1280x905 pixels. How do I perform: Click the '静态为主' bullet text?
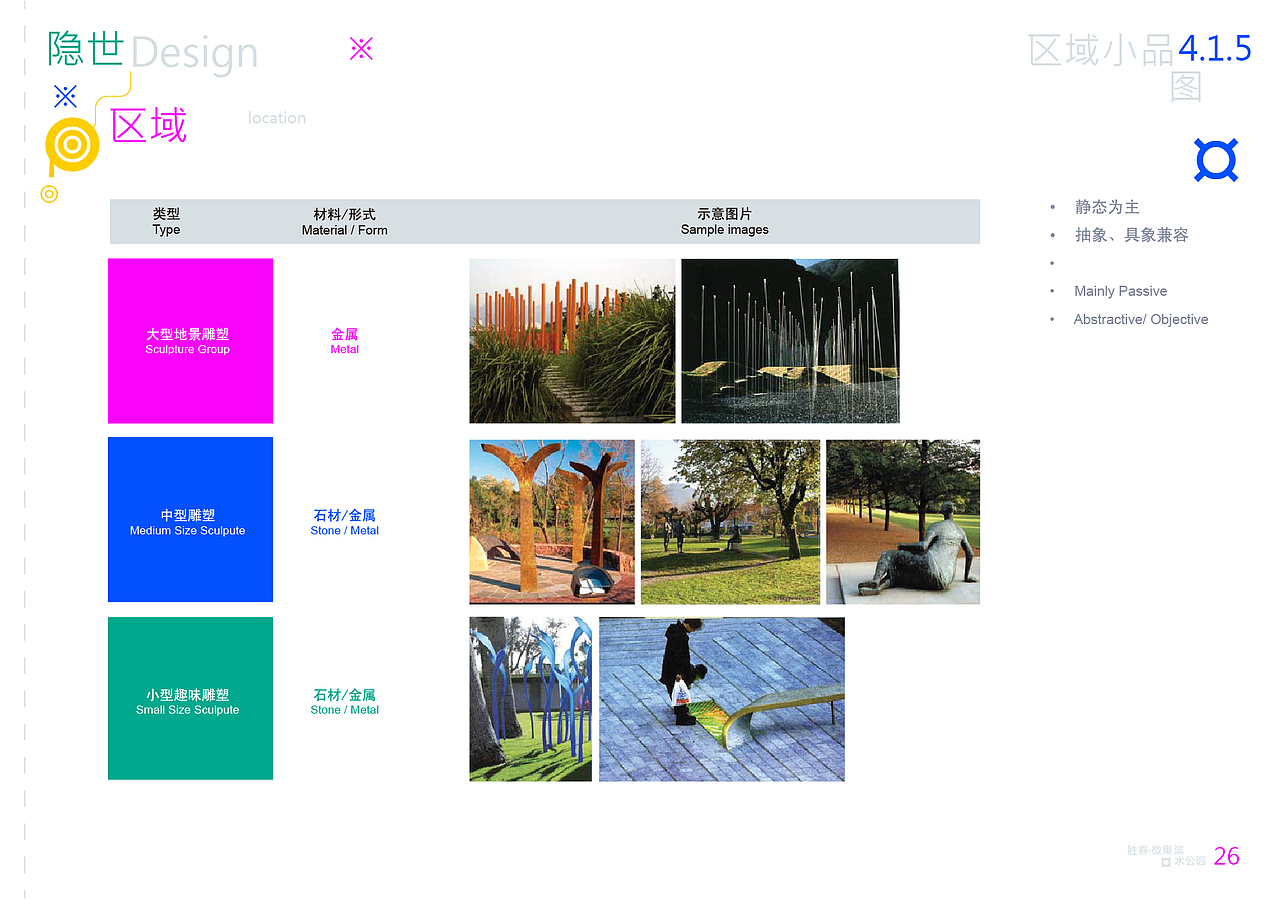(1107, 207)
